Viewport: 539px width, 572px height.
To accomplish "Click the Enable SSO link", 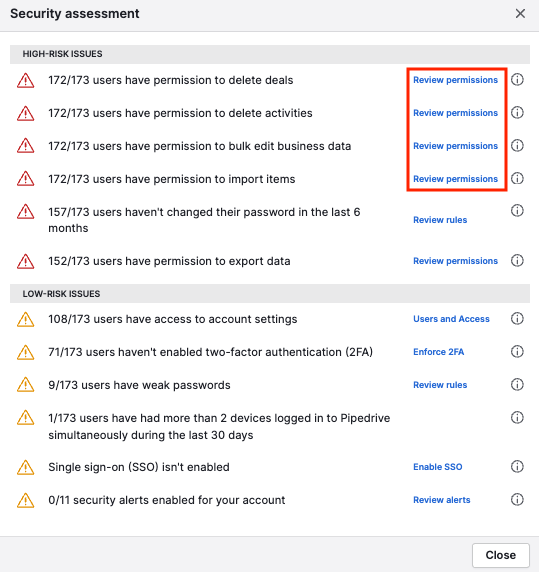I will [x=438, y=467].
